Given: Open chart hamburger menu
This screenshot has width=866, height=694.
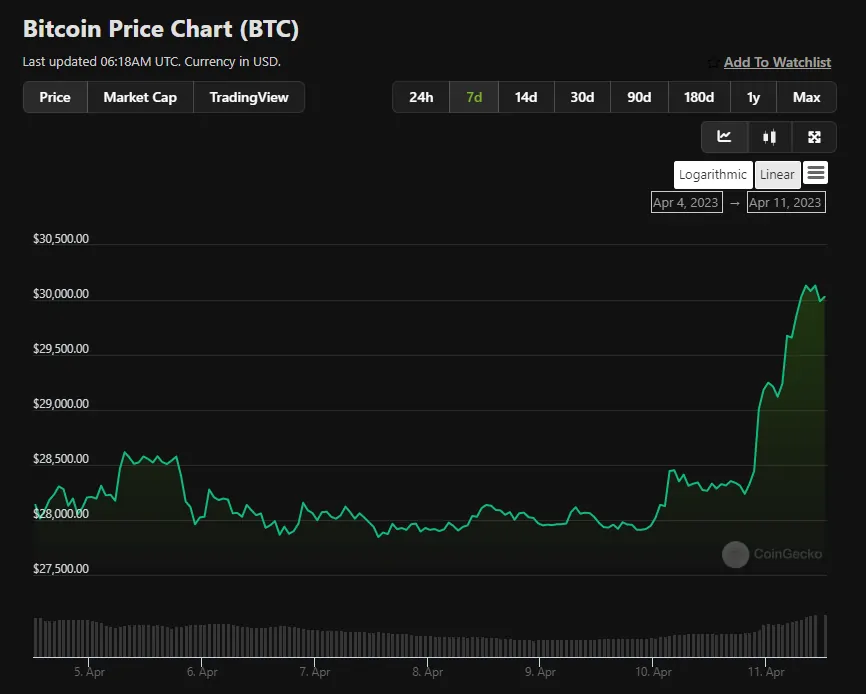Looking at the screenshot, I should pos(815,173).
